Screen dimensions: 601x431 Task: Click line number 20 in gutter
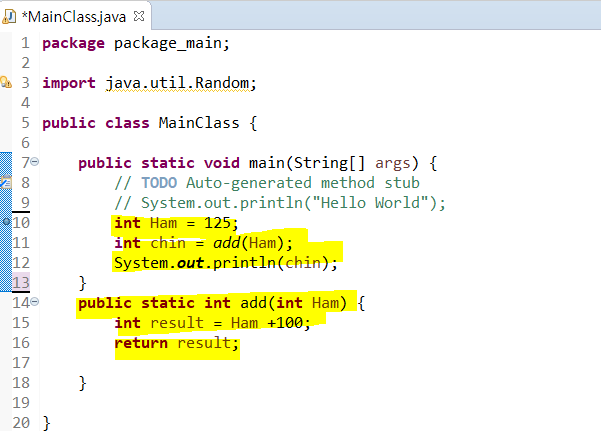[21, 423]
